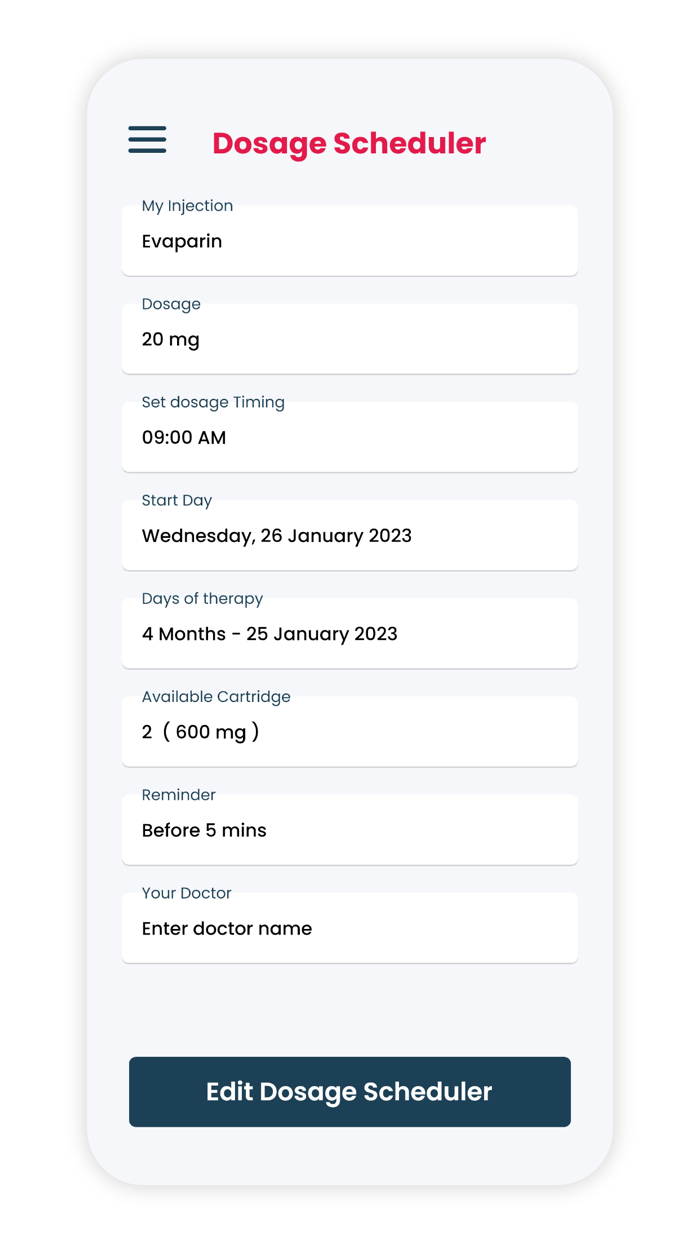Click the Start Day label

(177, 500)
